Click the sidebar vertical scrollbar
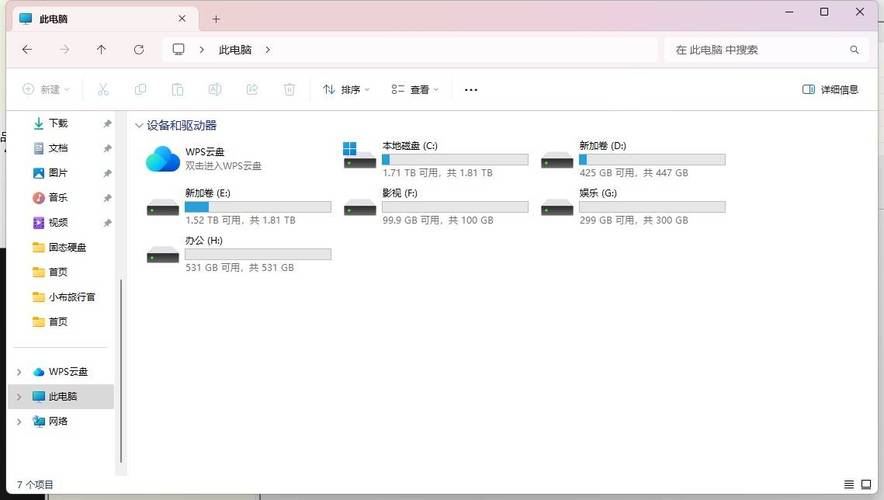The width and height of the screenshot is (884, 500). pyautogui.click(x=121, y=371)
